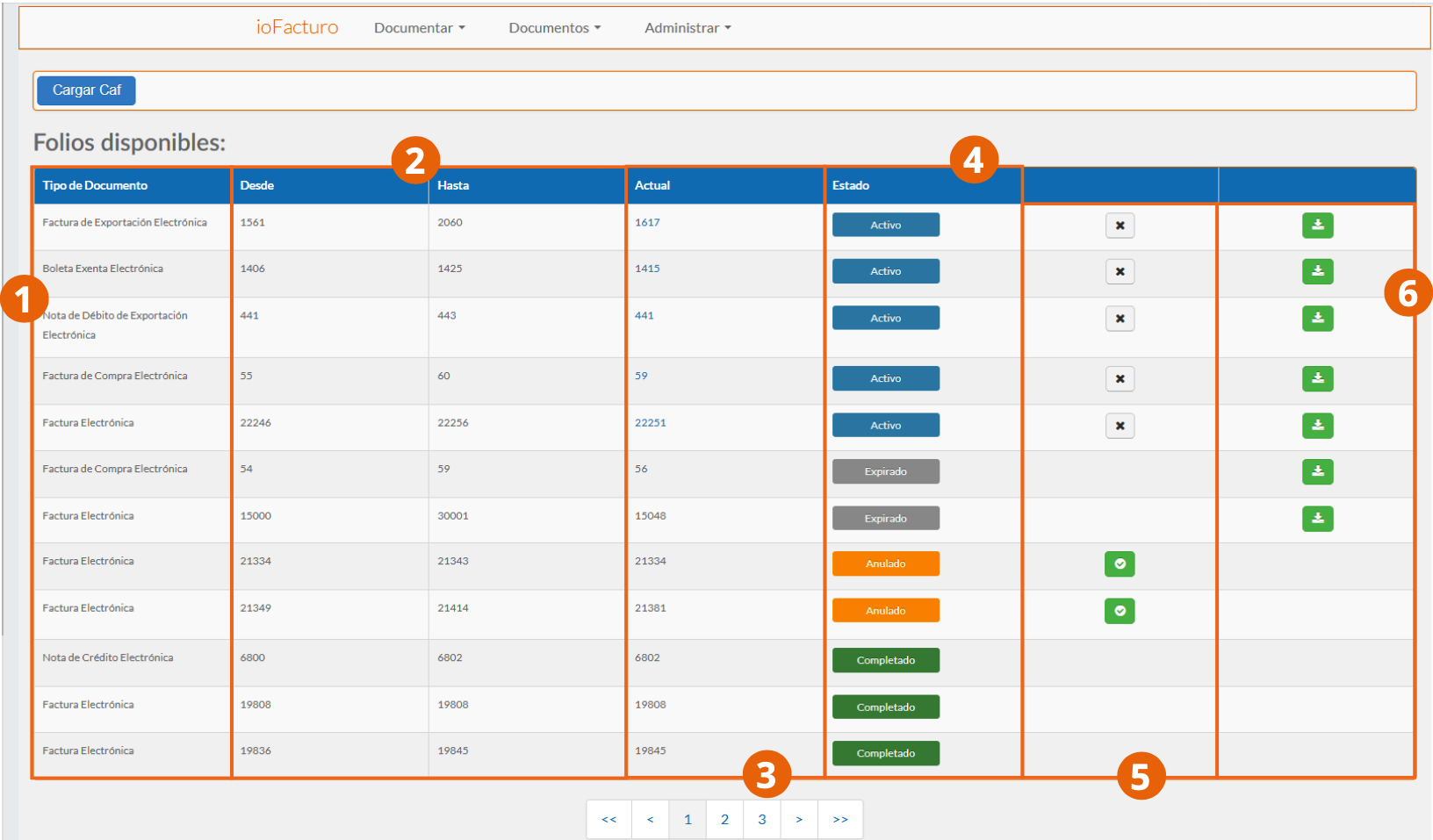Jump to last page with >> button
Viewport: 1433px width, 840px height.
(x=840, y=820)
